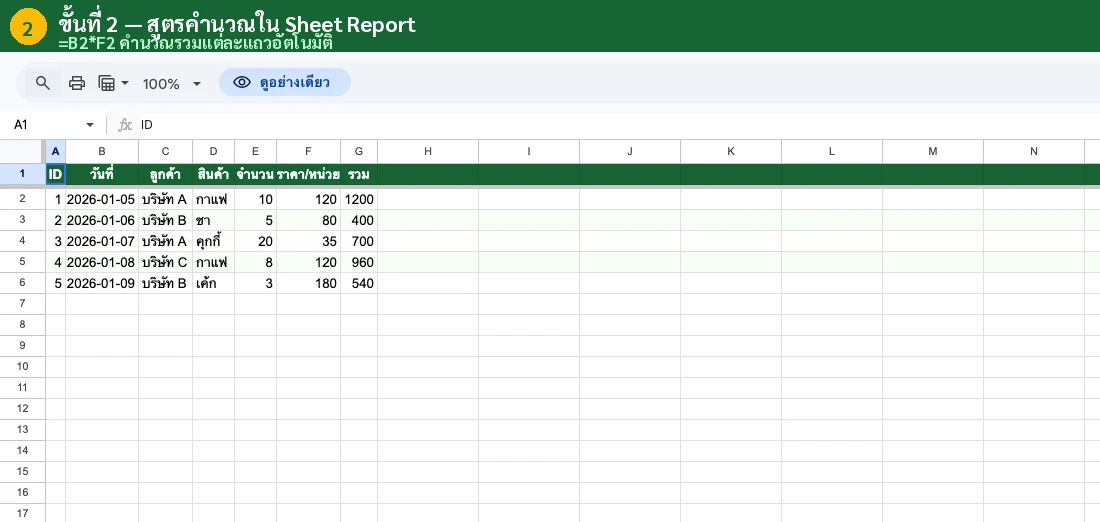Open the filter views table icon
The image size is (1100, 522).
107,83
